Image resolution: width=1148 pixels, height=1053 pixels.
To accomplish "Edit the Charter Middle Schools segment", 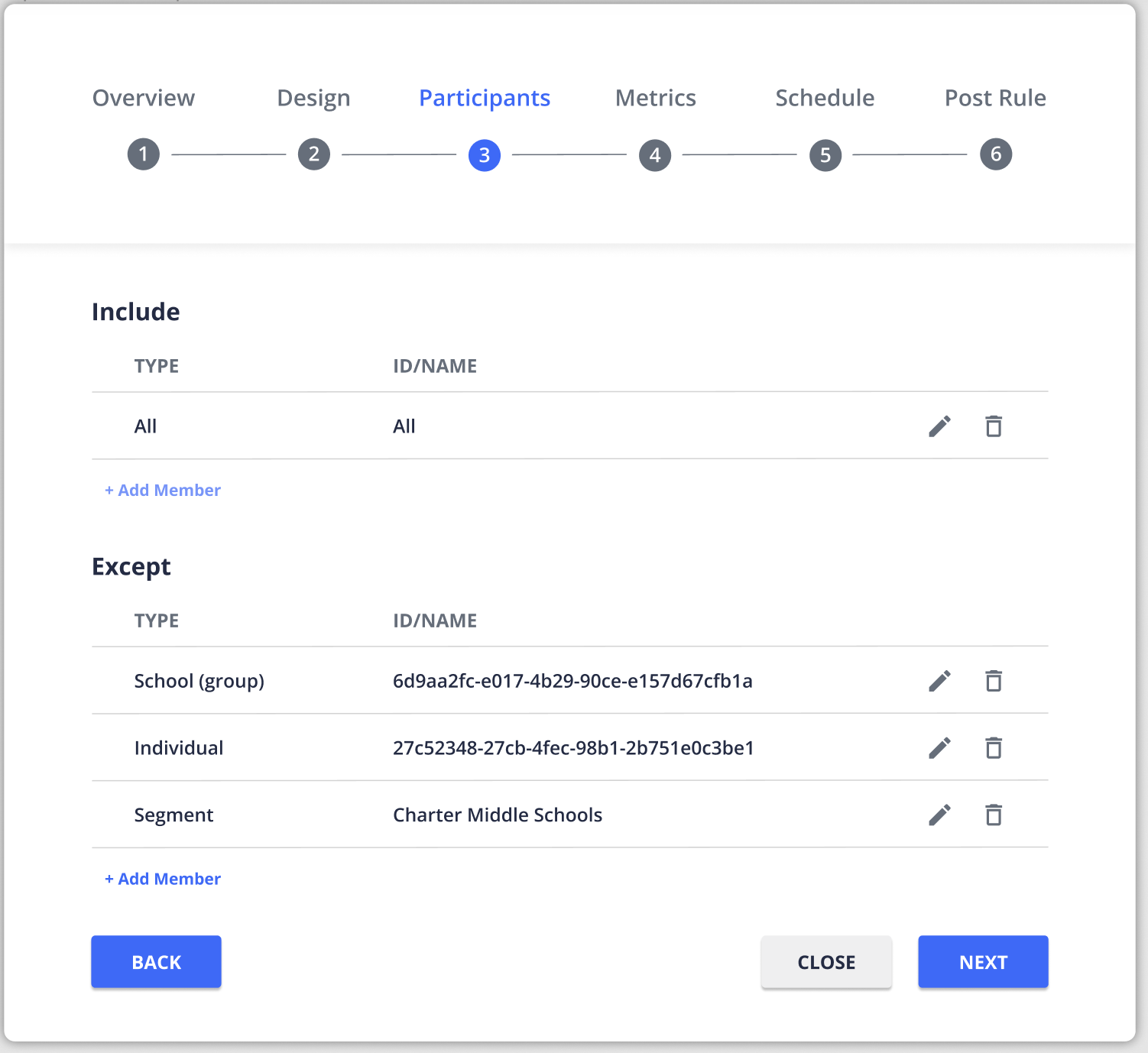I will click(939, 815).
